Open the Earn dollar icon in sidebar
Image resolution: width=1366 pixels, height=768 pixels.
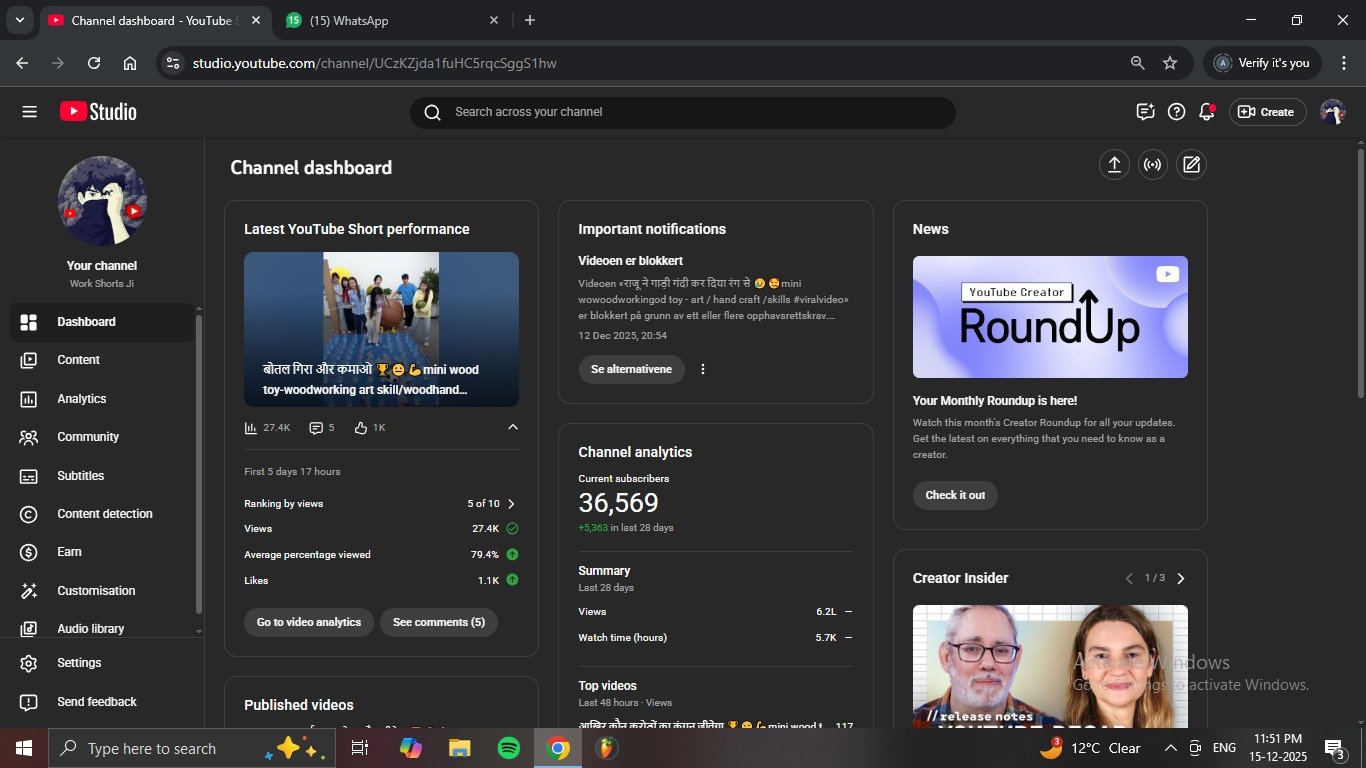tap(29, 552)
